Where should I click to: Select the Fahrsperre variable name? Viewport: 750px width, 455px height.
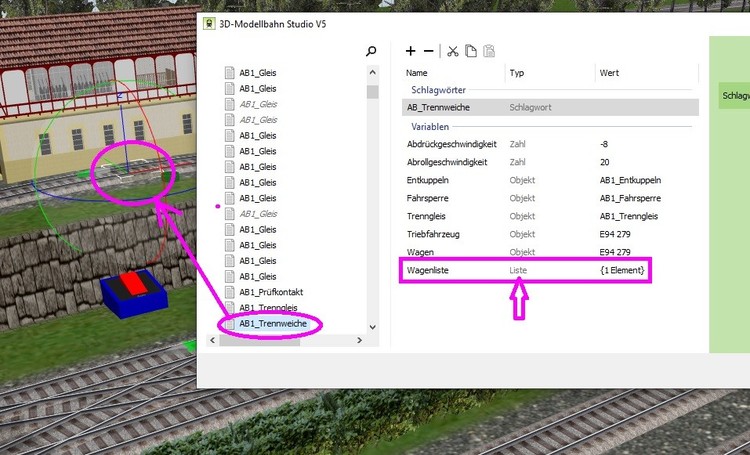point(427,198)
